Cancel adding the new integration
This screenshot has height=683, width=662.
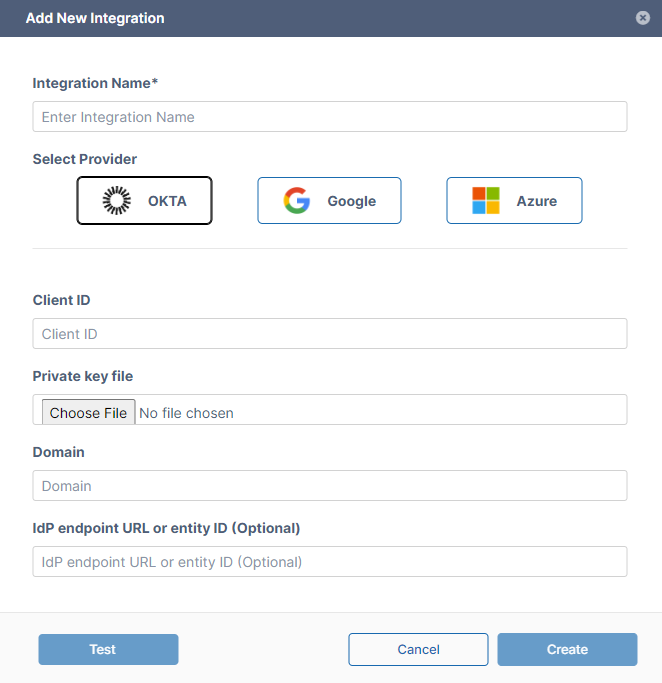coord(418,649)
